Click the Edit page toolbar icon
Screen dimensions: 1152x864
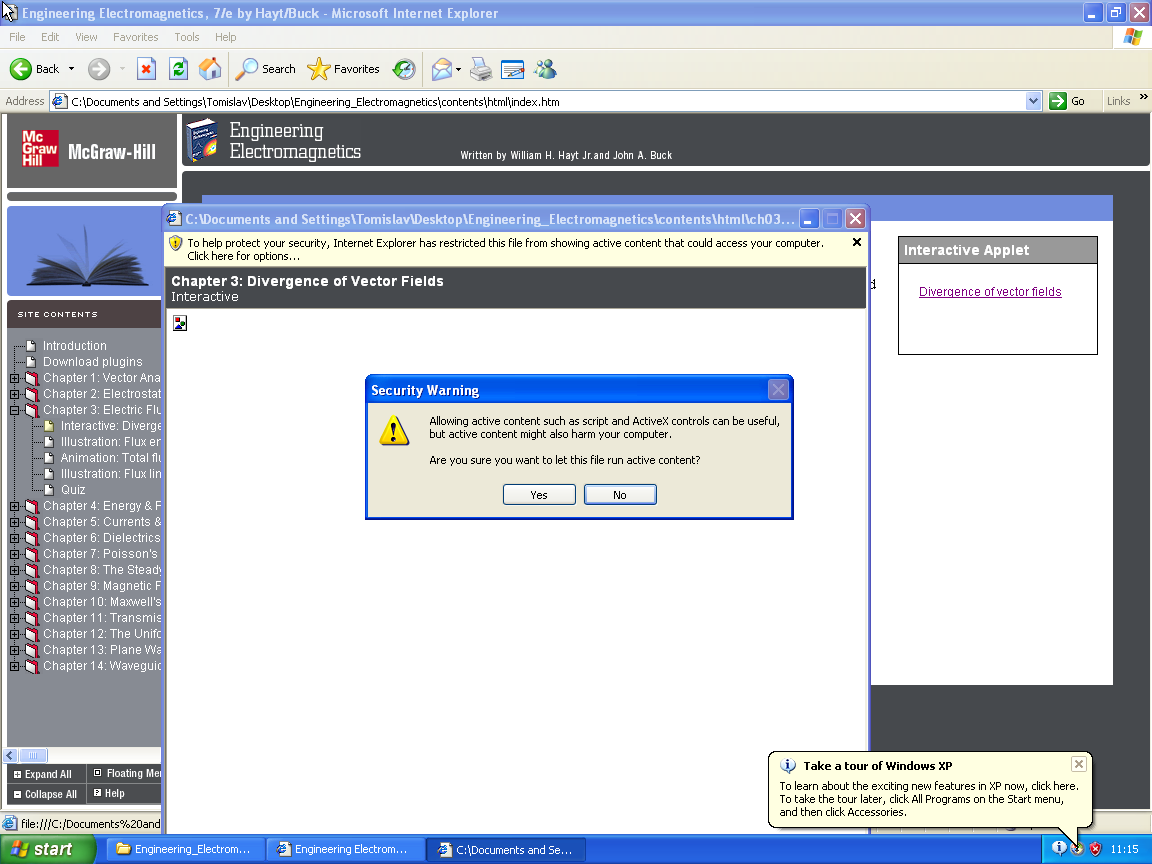513,69
